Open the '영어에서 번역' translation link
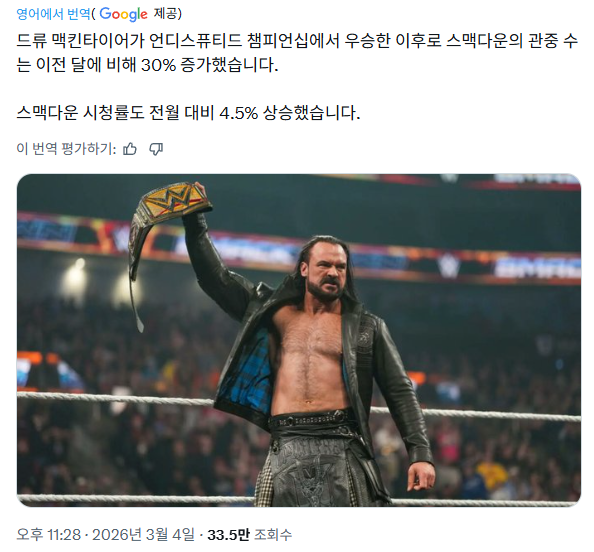594x552 pixels. click(53, 14)
